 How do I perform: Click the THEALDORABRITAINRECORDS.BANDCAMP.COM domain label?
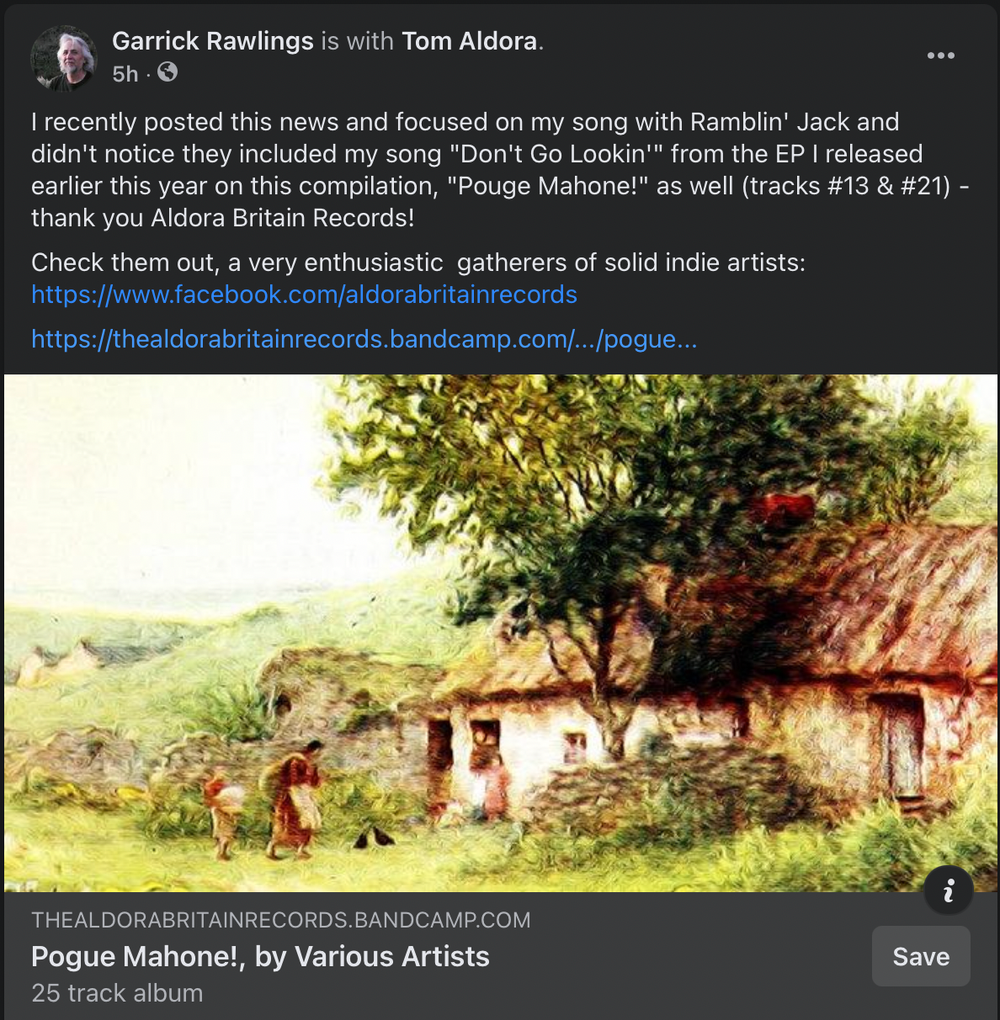point(281,920)
